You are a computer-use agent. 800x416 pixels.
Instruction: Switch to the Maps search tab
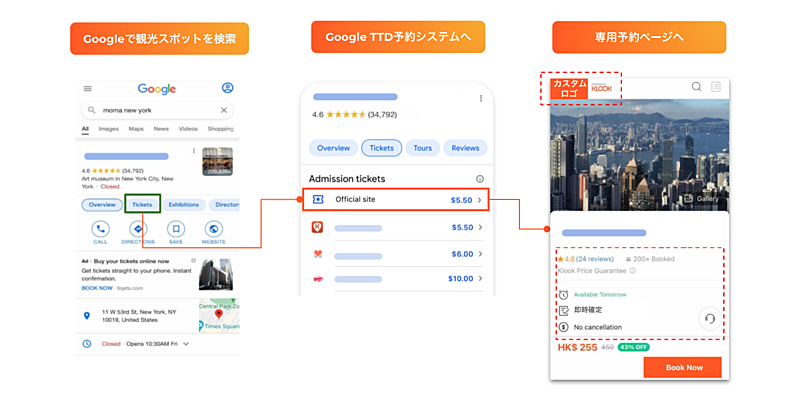(x=136, y=129)
